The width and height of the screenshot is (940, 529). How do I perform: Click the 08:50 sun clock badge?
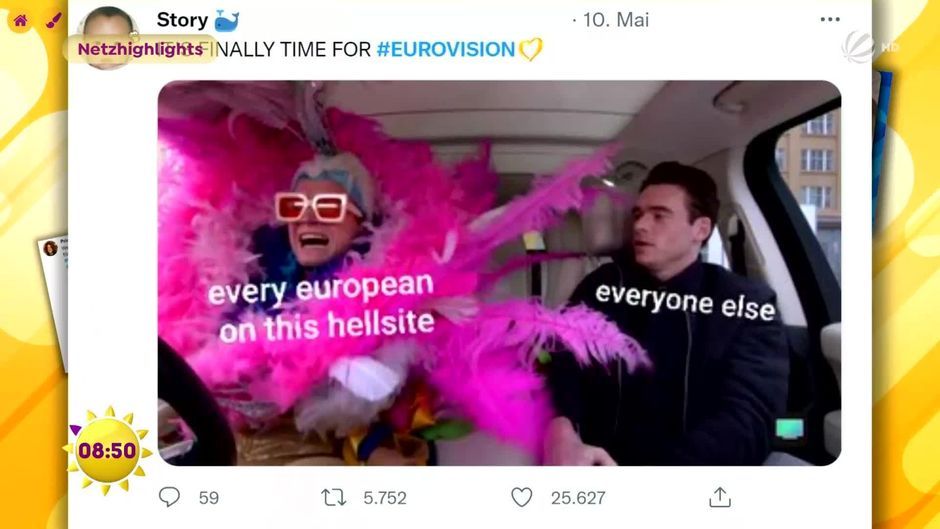pyautogui.click(x=107, y=450)
